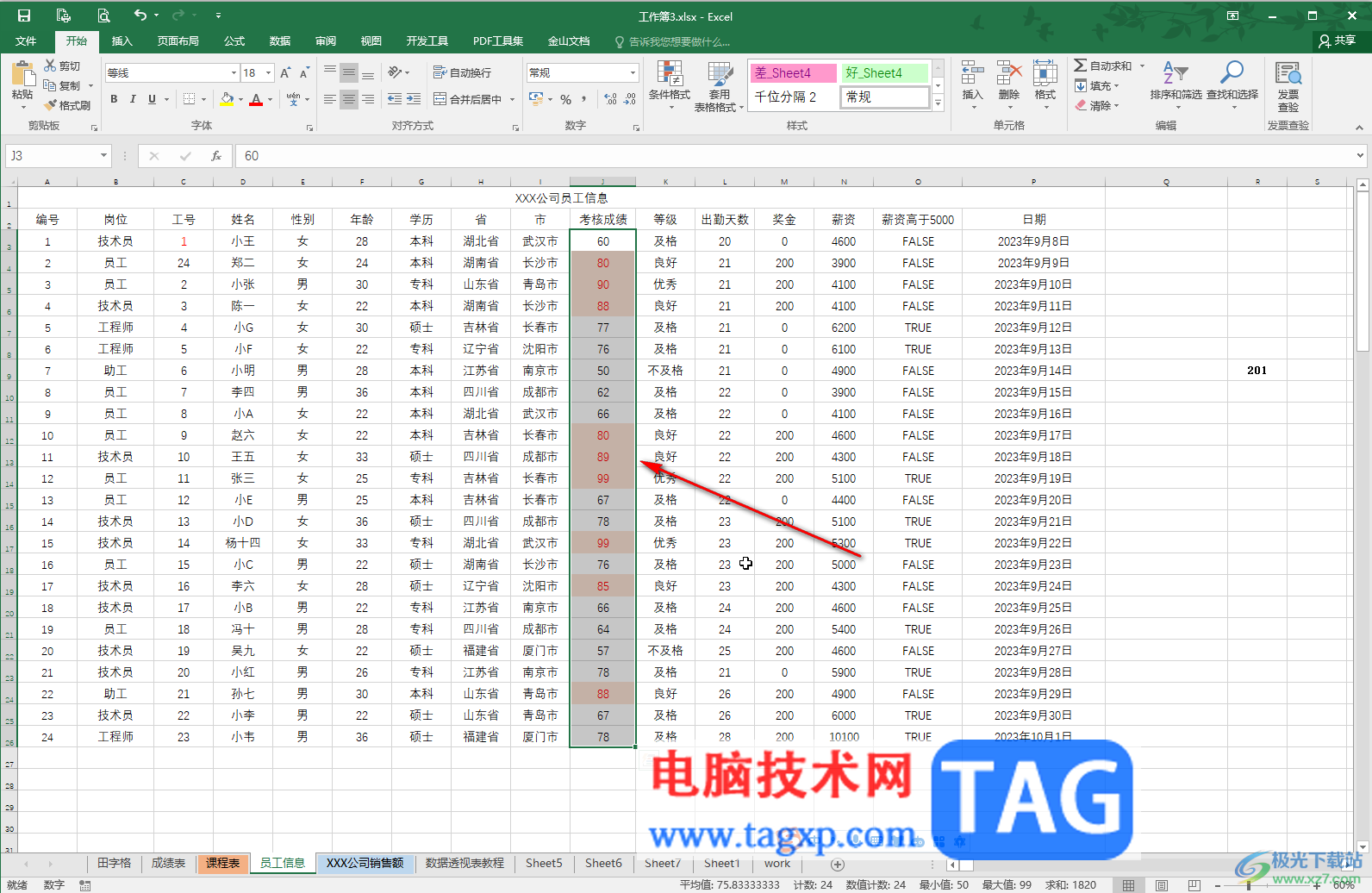Align text to the right
The width and height of the screenshot is (1372, 893).
368,99
